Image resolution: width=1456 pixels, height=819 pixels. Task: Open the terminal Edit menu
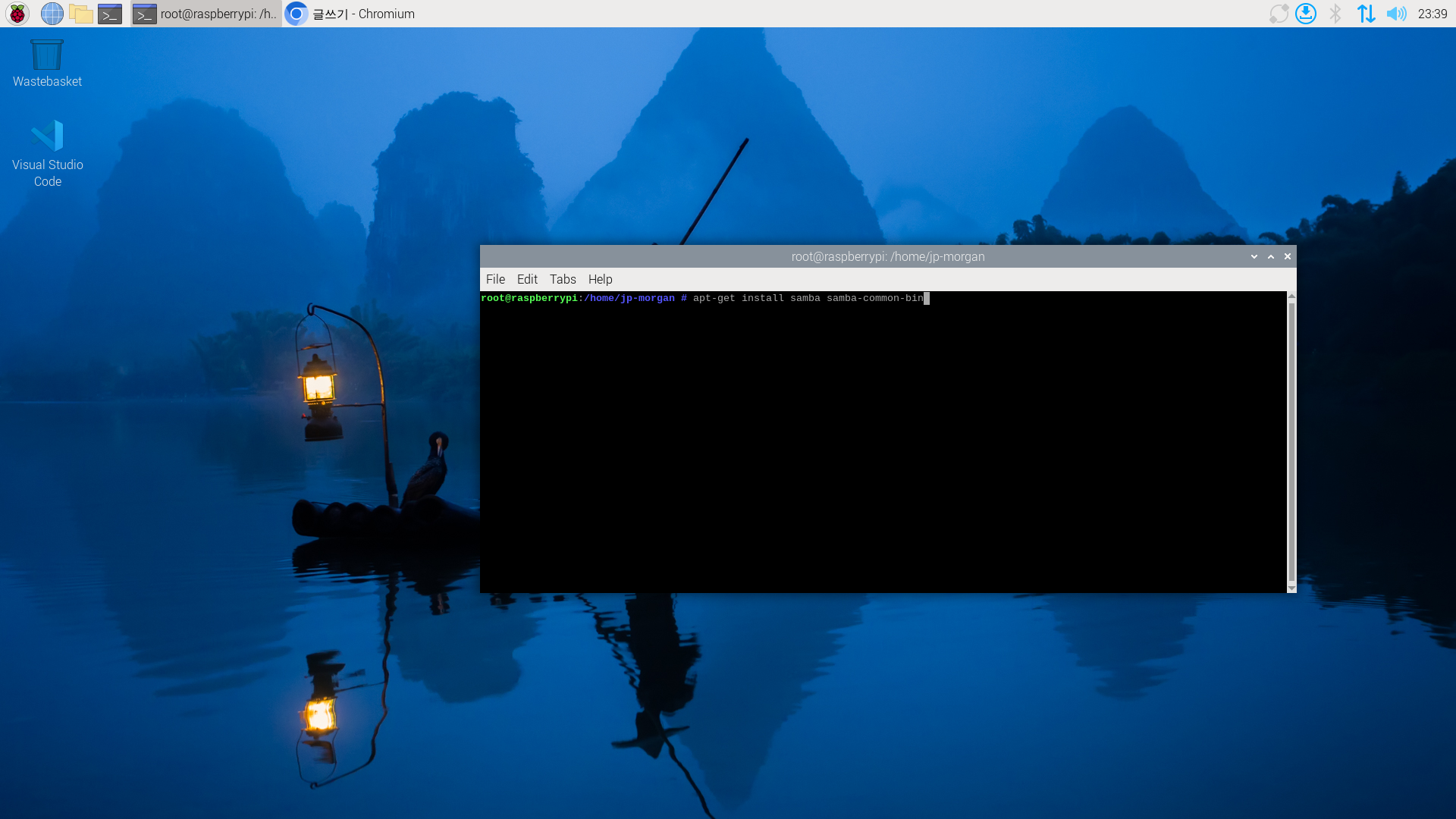[527, 279]
